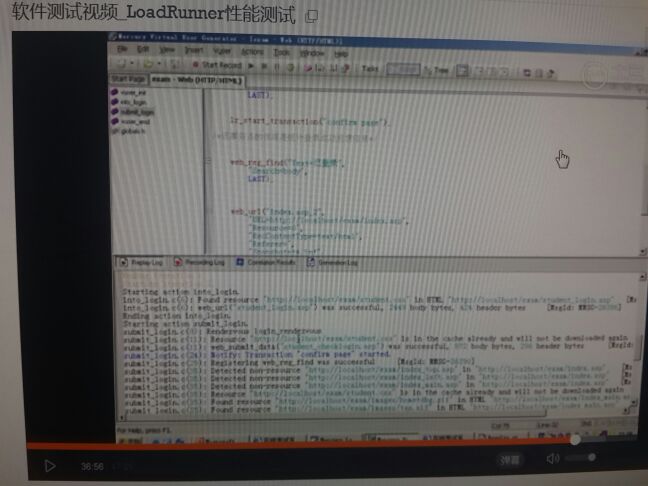
Task: Click the Run (play) toolbar icon
Action: [251, 66]
